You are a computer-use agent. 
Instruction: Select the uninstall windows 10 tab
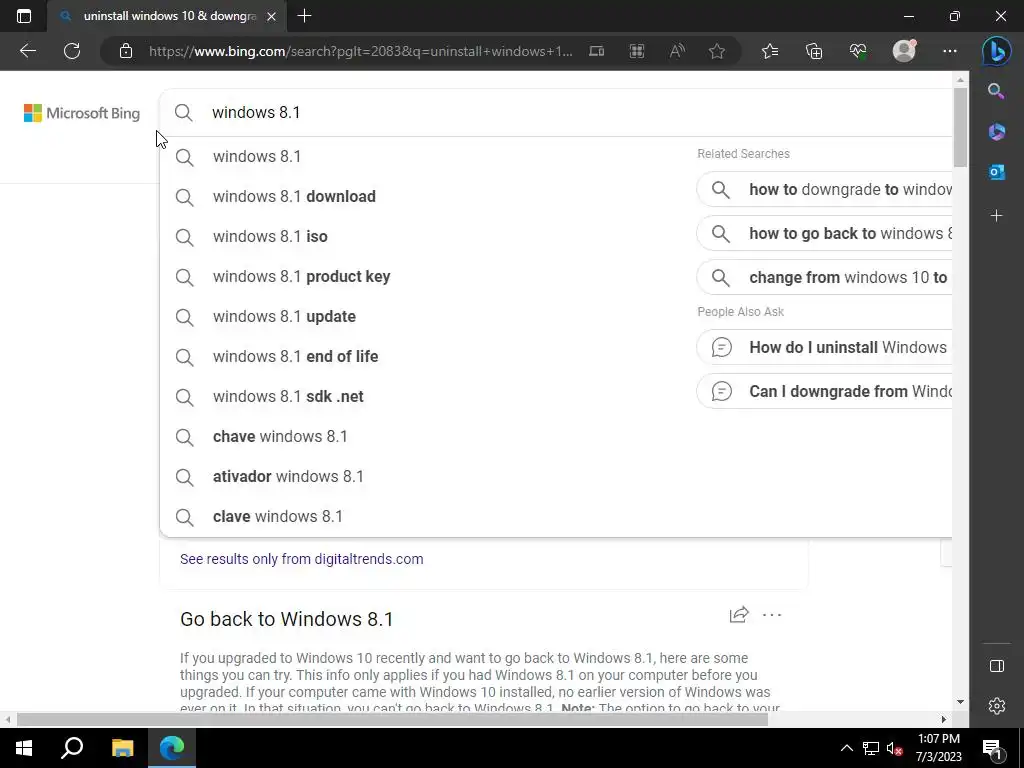click(169, 16)
